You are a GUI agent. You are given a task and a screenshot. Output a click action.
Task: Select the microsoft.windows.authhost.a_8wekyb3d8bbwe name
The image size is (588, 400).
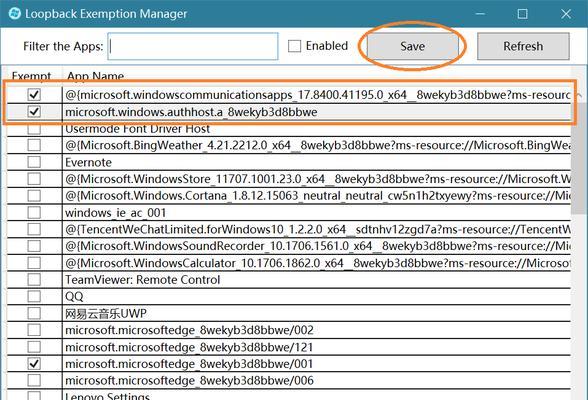pyautogui.click(x=191, y=112)
